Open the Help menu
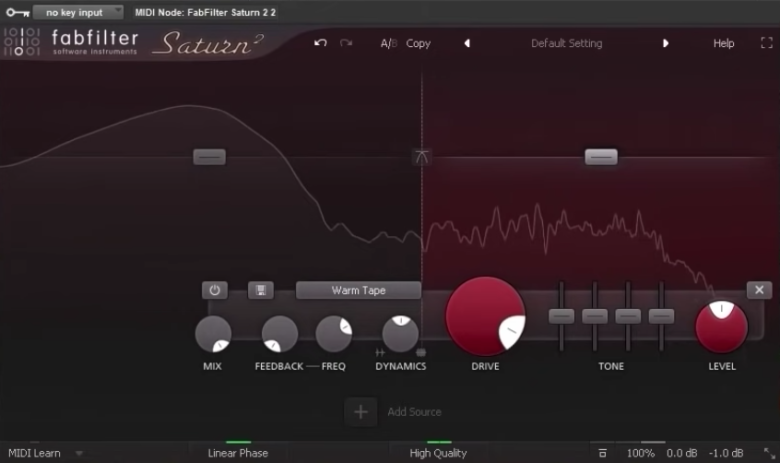 [723, 43]
